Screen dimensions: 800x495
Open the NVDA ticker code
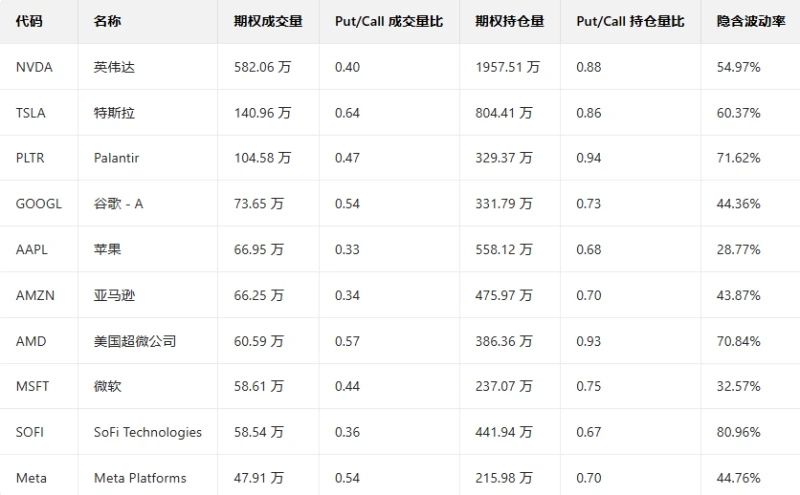pos(34,67)
